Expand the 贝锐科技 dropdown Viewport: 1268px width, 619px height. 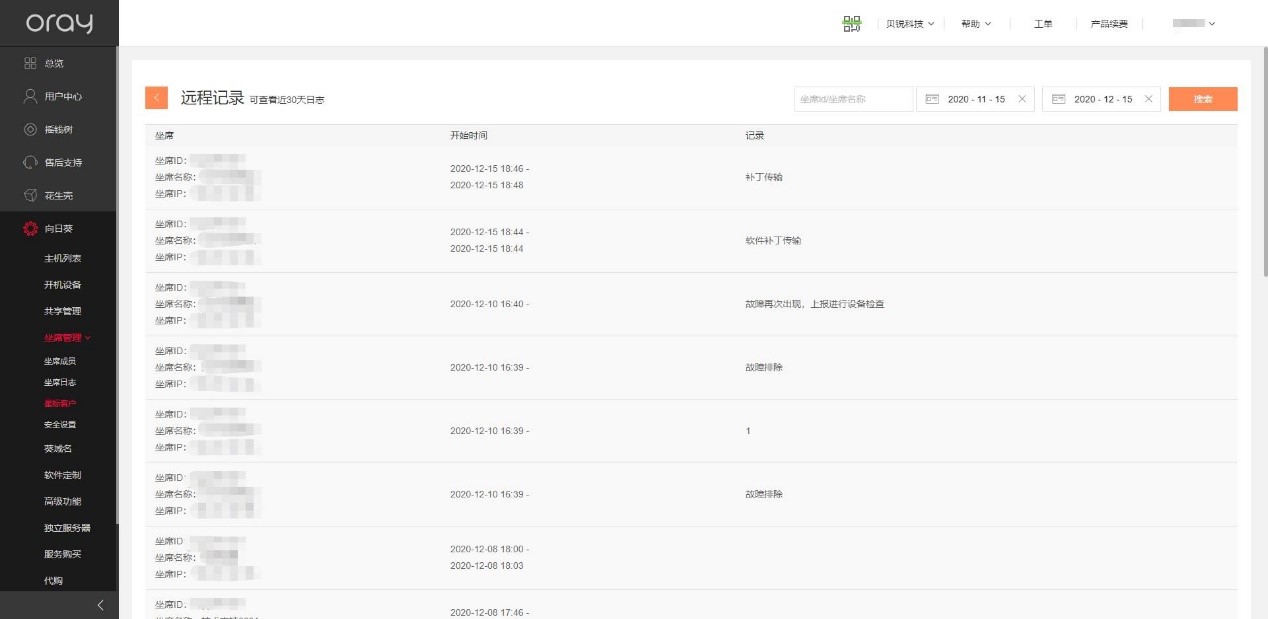910,23
